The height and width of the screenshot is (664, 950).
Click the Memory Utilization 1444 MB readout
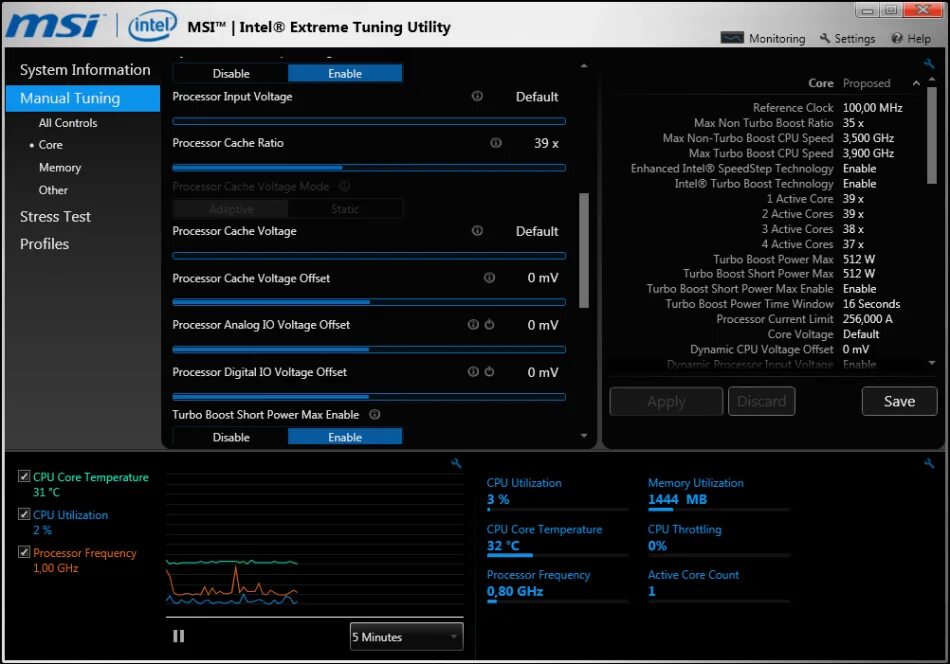(677, 499)
